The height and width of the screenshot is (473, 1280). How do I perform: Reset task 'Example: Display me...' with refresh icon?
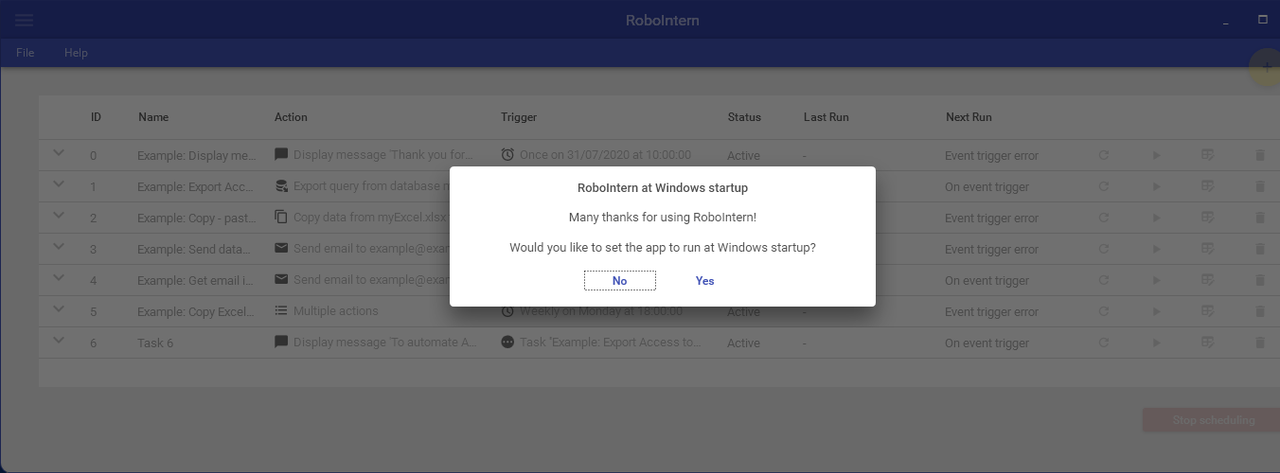coord(1103,155)
